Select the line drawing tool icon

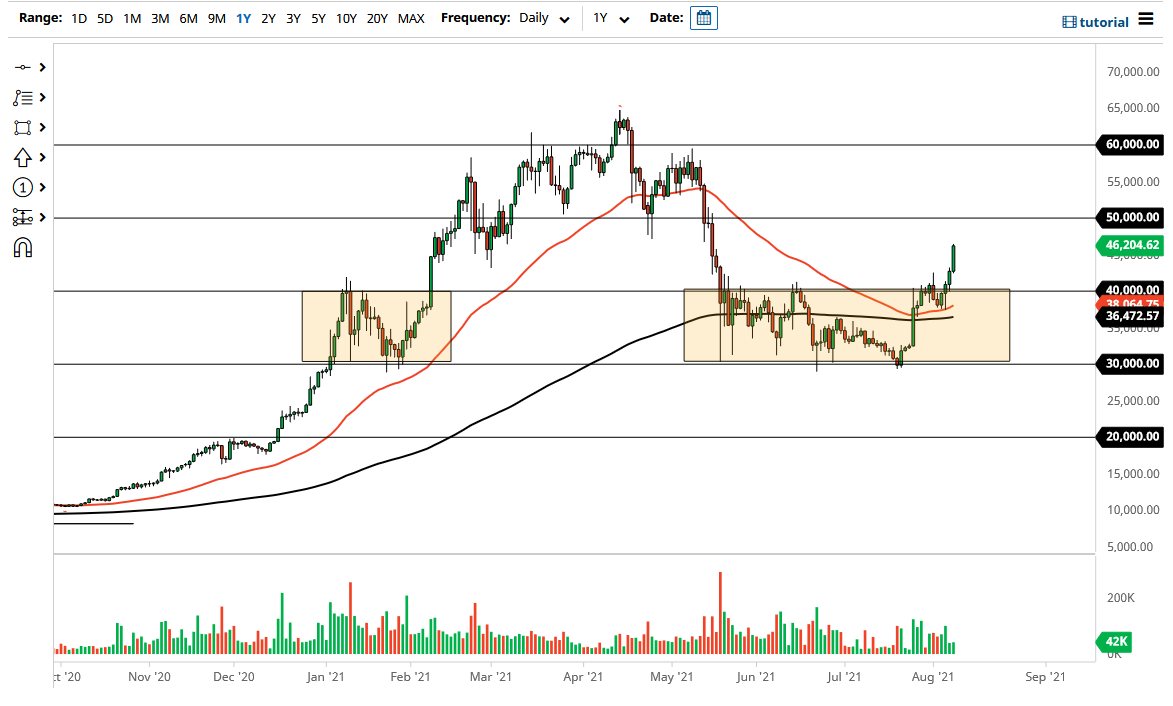click(22, 67)
